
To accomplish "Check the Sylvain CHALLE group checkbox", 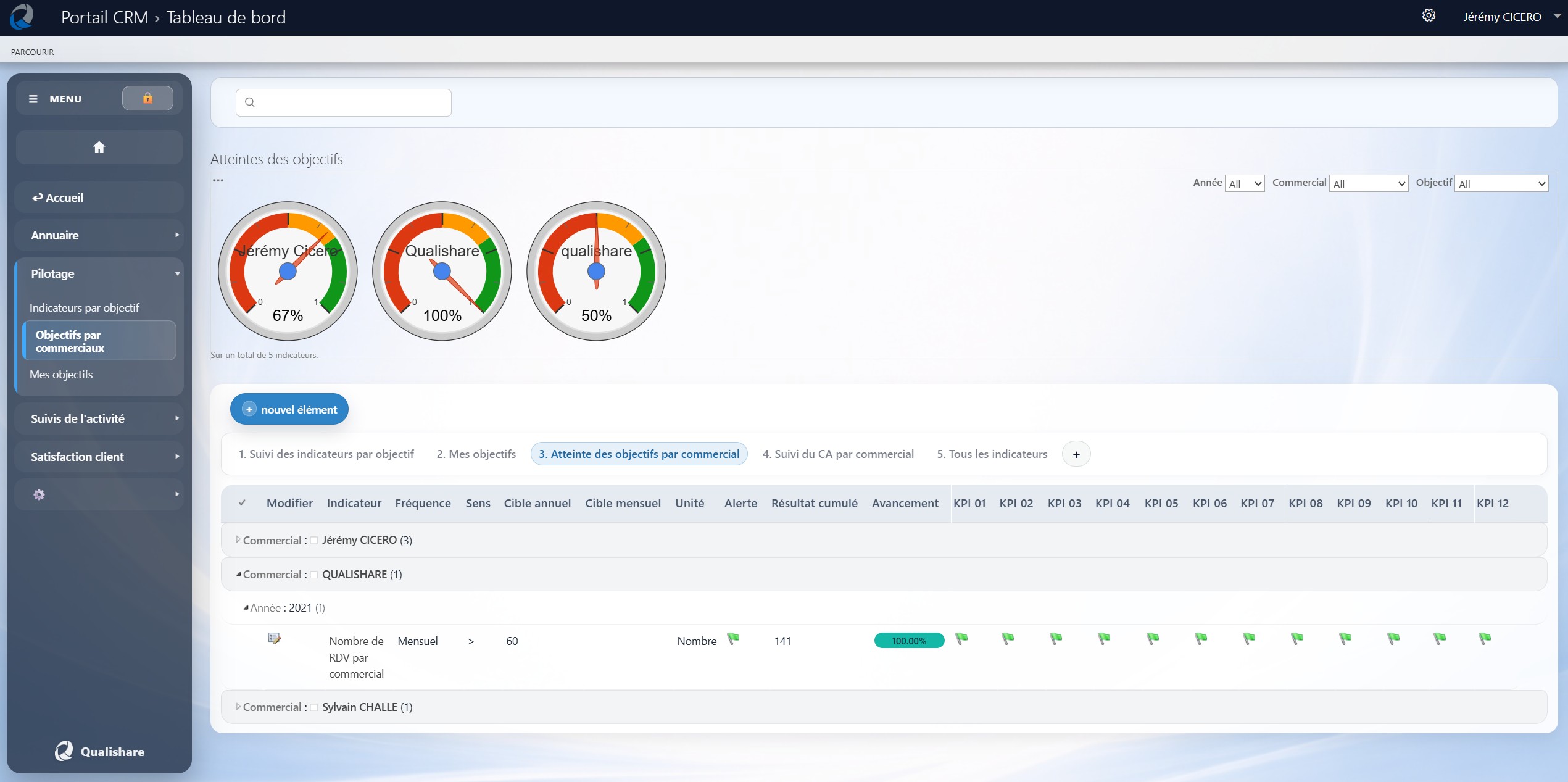I will point(314,707).
